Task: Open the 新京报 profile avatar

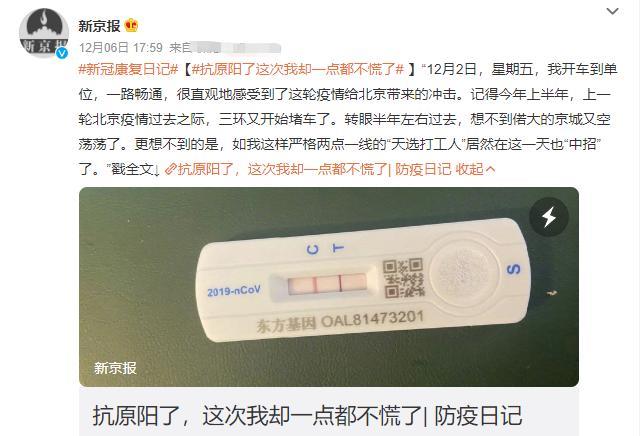Action: tap(44, 33)
